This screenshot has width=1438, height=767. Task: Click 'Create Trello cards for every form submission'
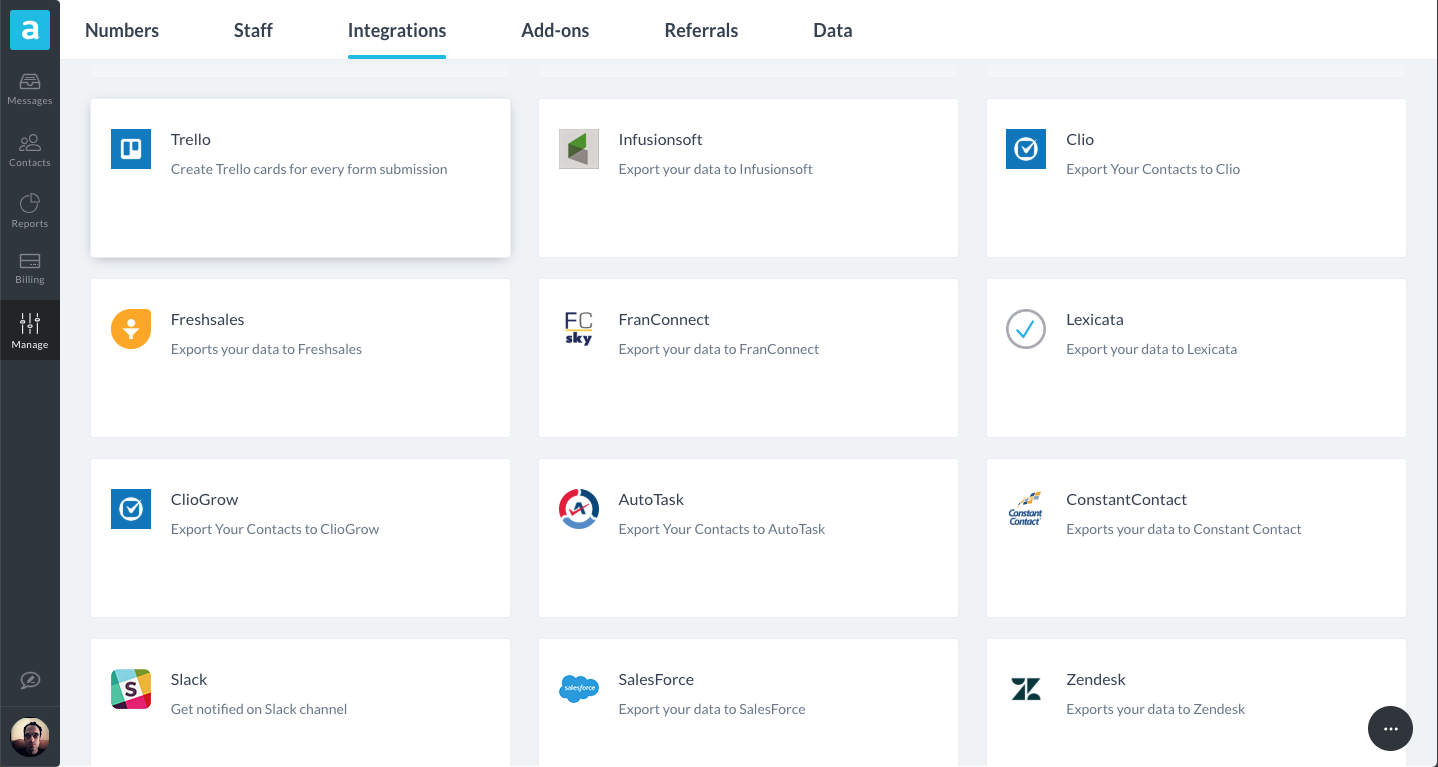tap(309, 169)
